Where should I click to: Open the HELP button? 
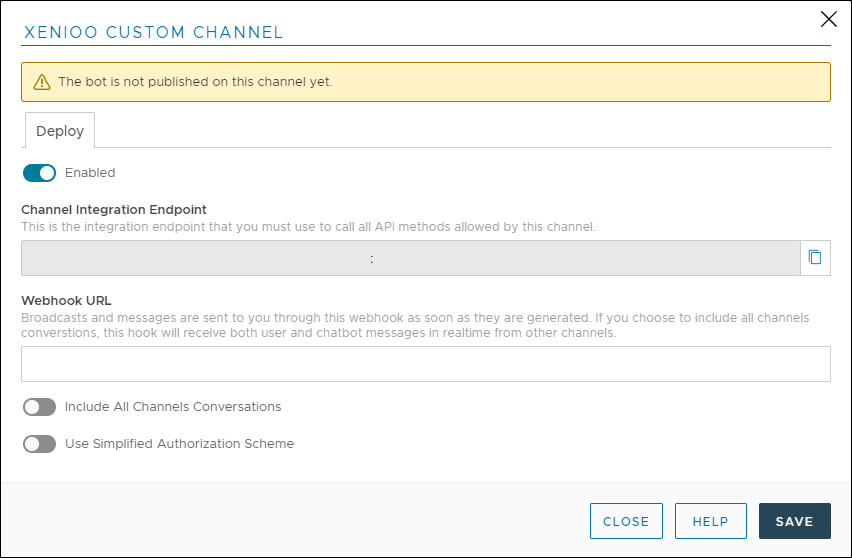point(710,521)
